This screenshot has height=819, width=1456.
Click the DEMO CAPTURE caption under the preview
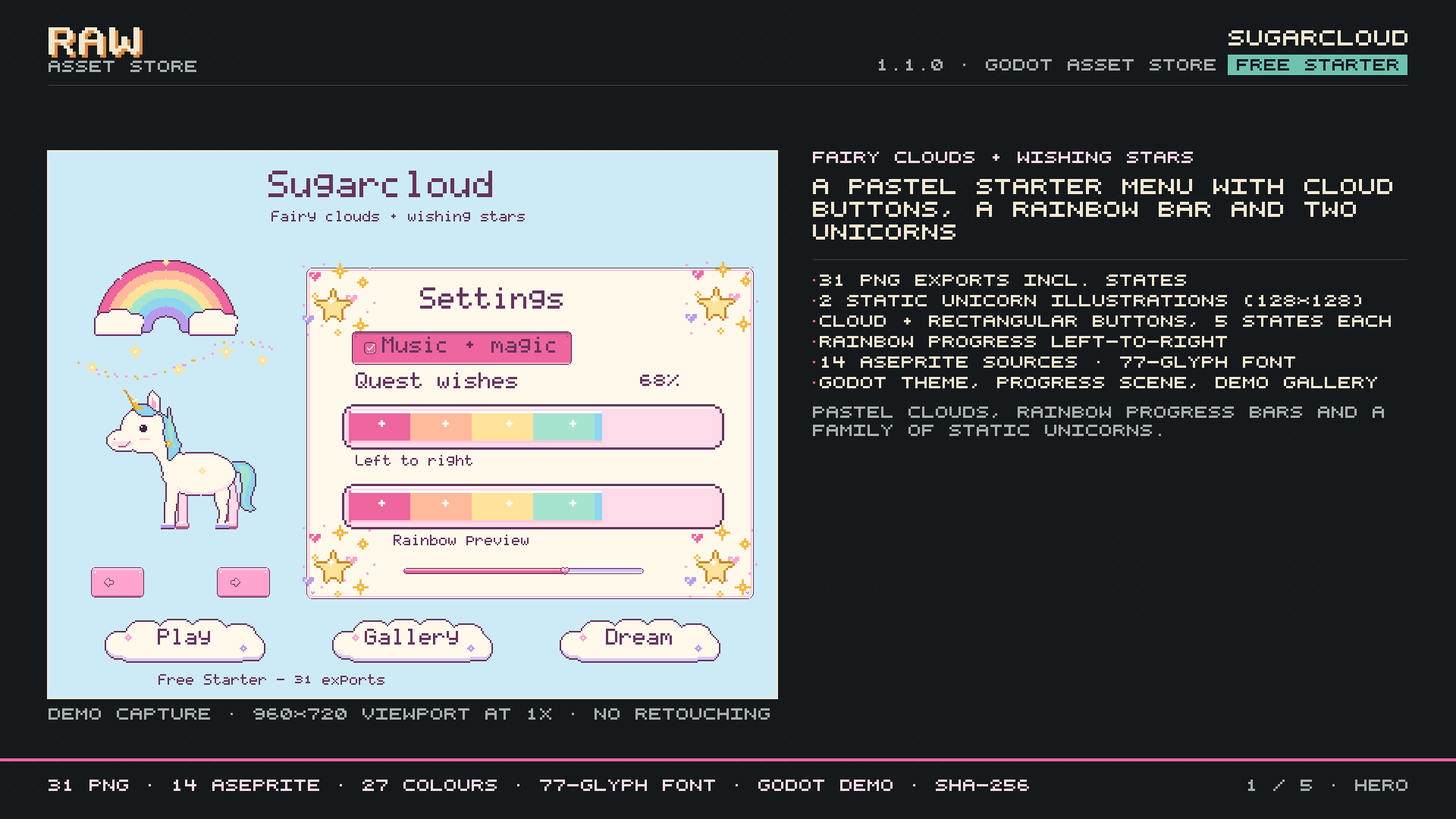(409, 714)
